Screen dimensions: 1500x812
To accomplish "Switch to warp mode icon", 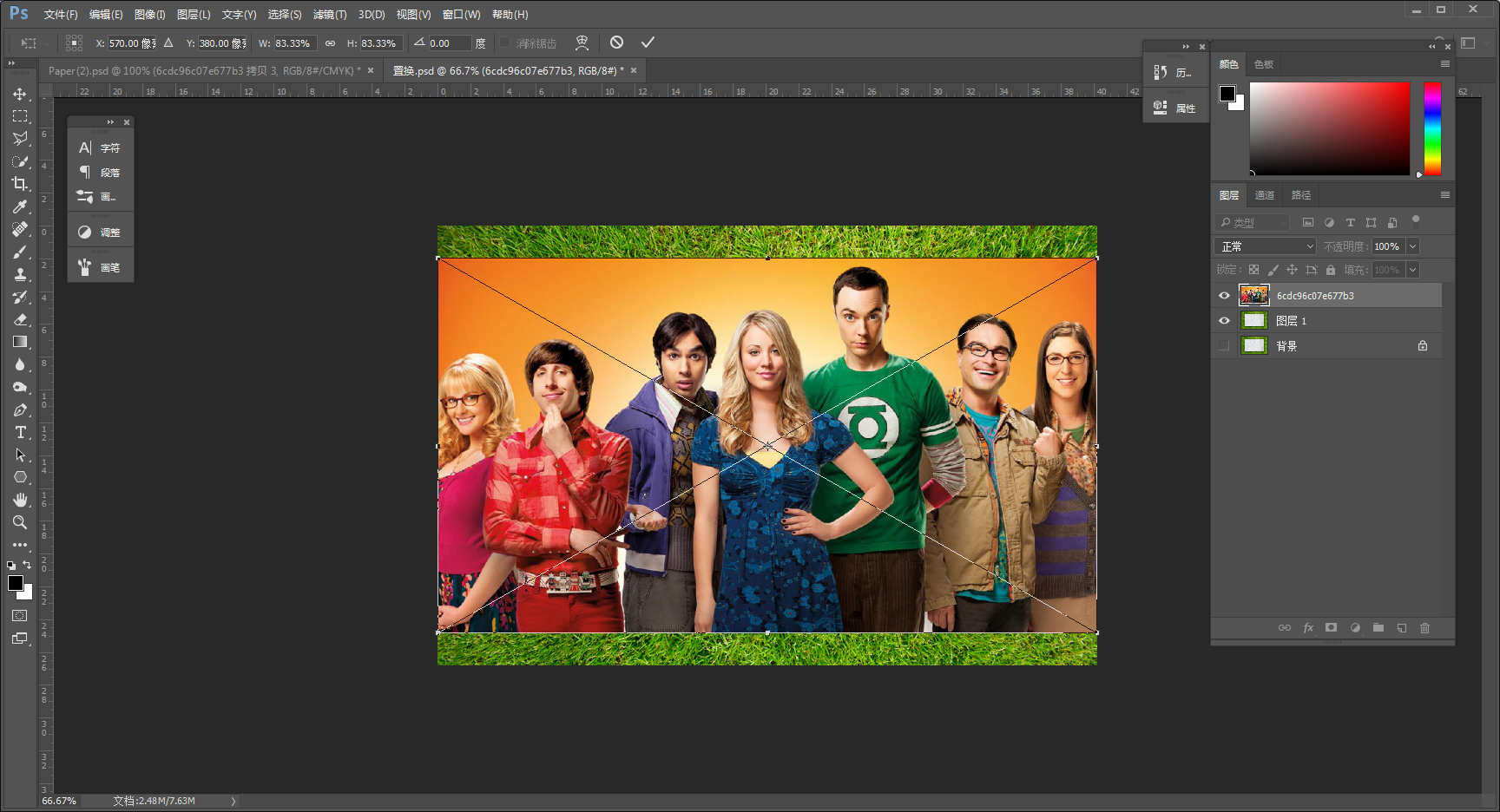I will pyautogui.click(x=582, y=43).
